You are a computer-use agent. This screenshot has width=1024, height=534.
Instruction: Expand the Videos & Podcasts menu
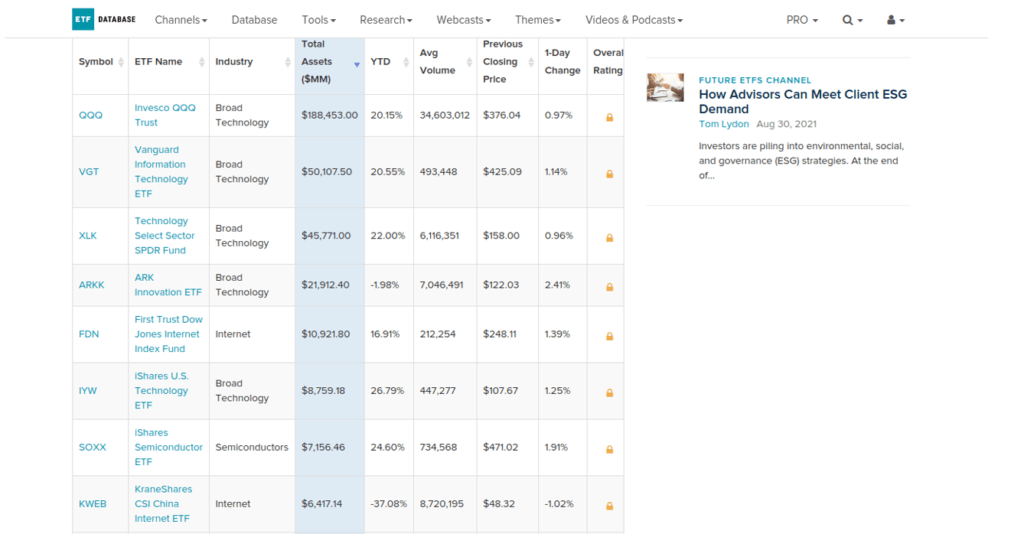coord(634,20)
